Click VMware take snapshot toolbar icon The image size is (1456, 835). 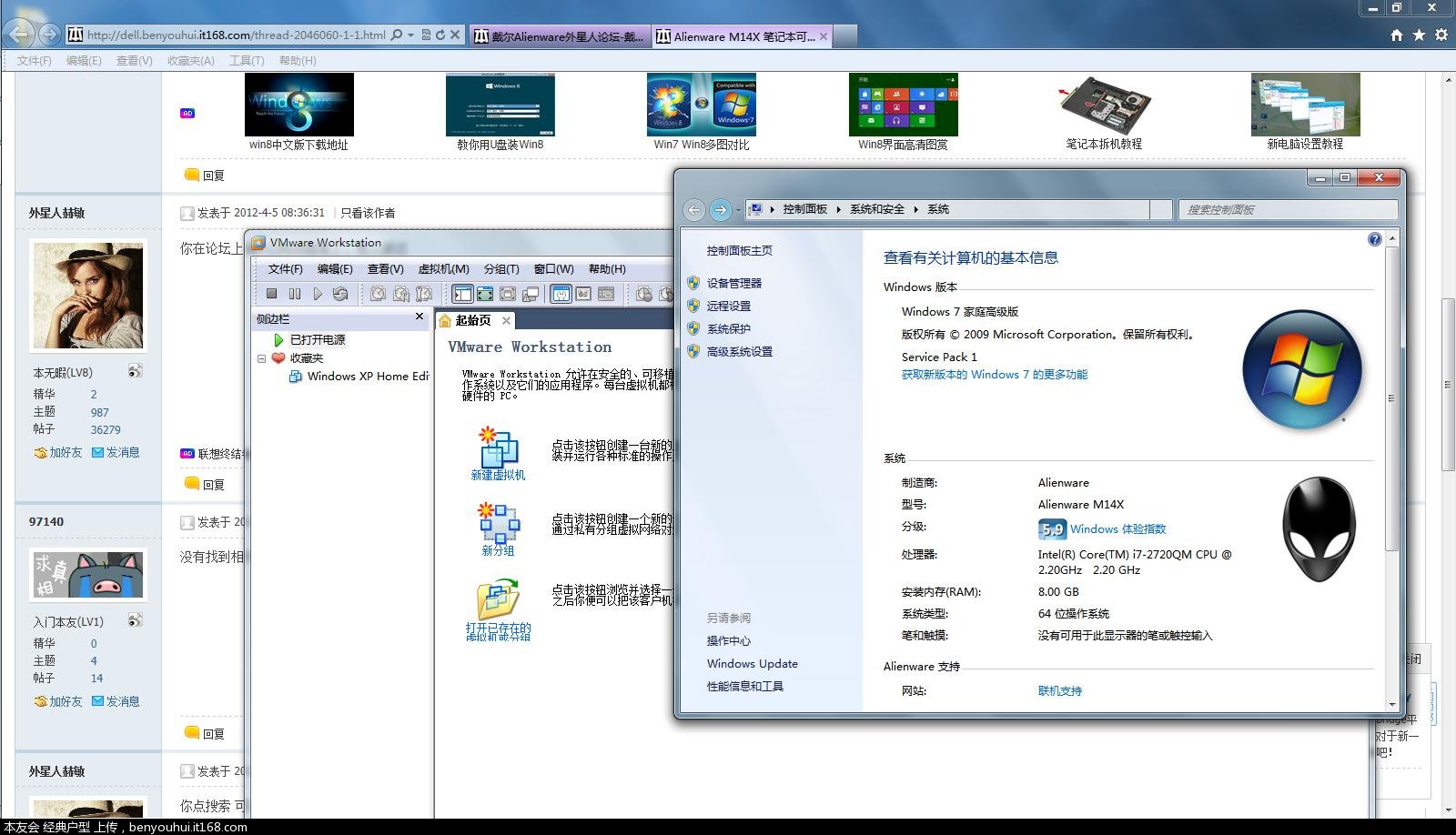378,294
